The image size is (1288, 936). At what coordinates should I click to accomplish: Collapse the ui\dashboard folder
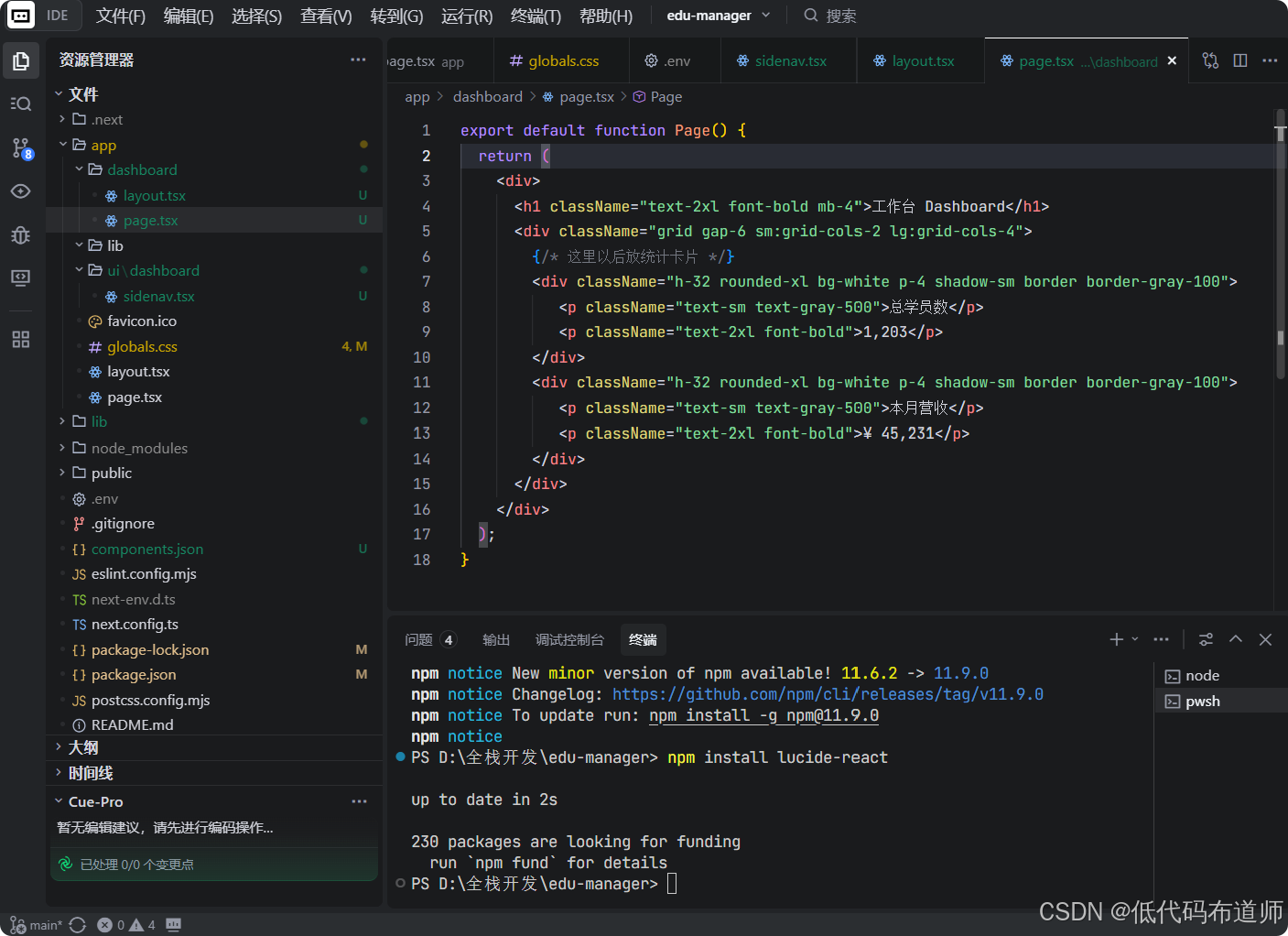pos(214,271)
